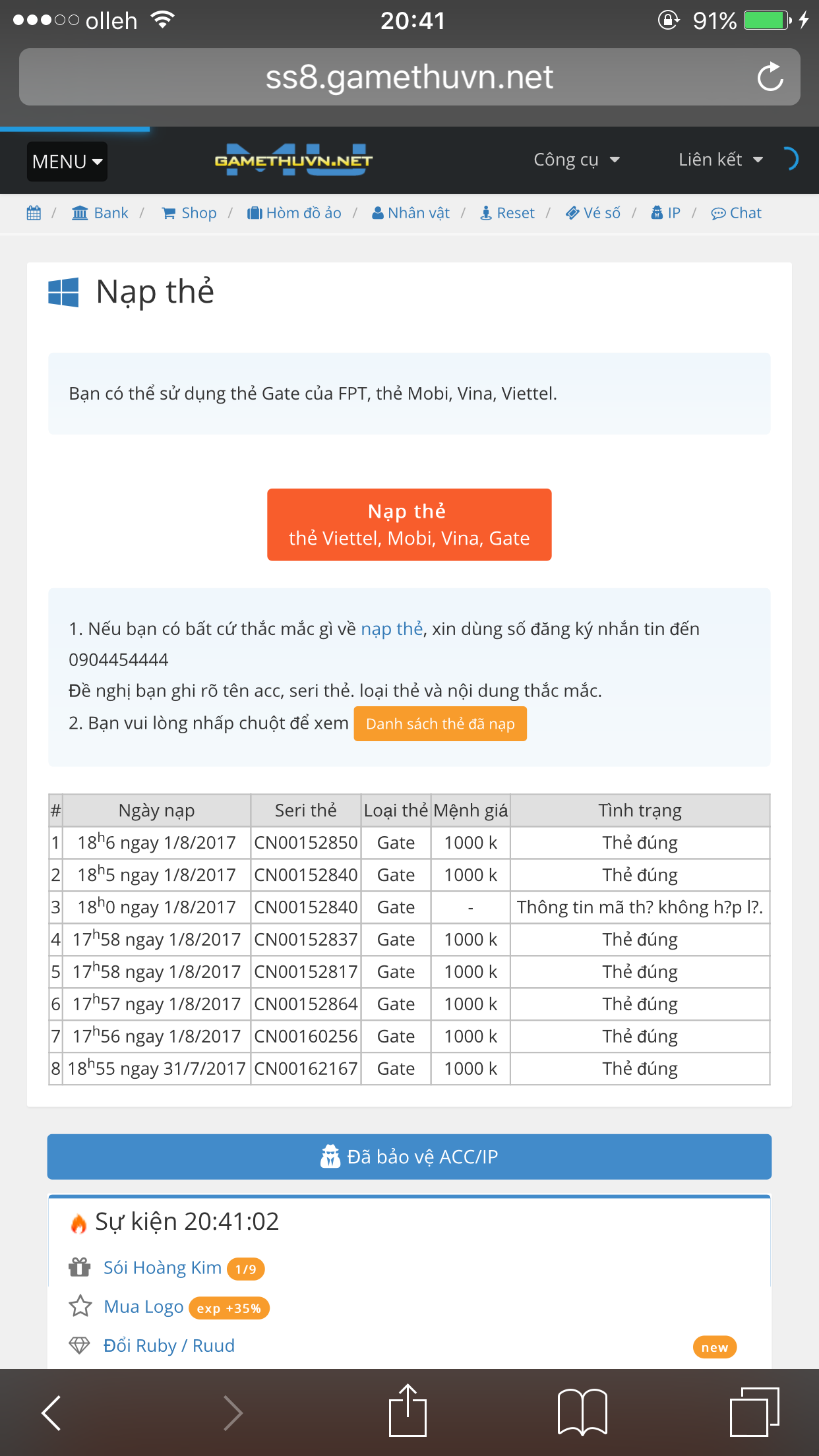The height and width of the screenshot is (1456, 819).
Task: Show Danh sách thẻ đã nạp
Action: coord(440,724)
